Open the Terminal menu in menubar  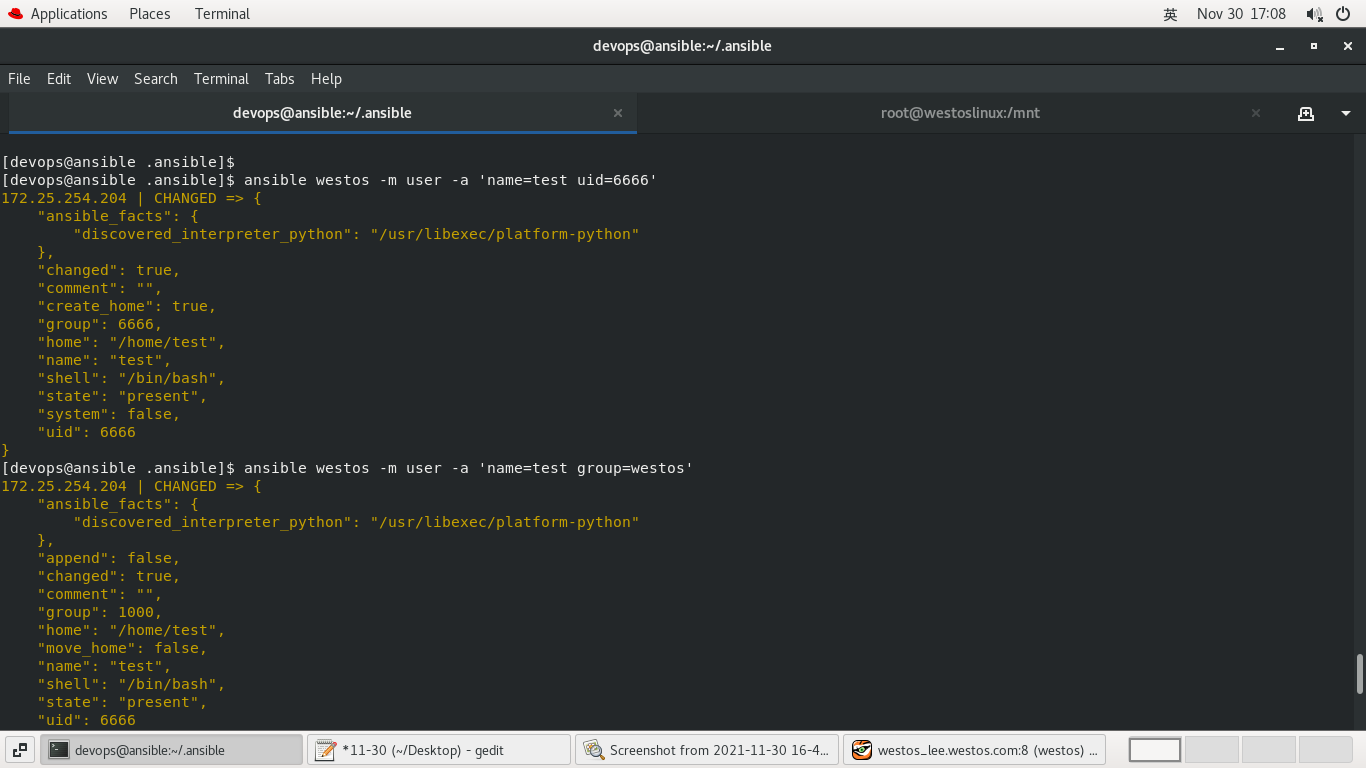click(x=221, y=79)
